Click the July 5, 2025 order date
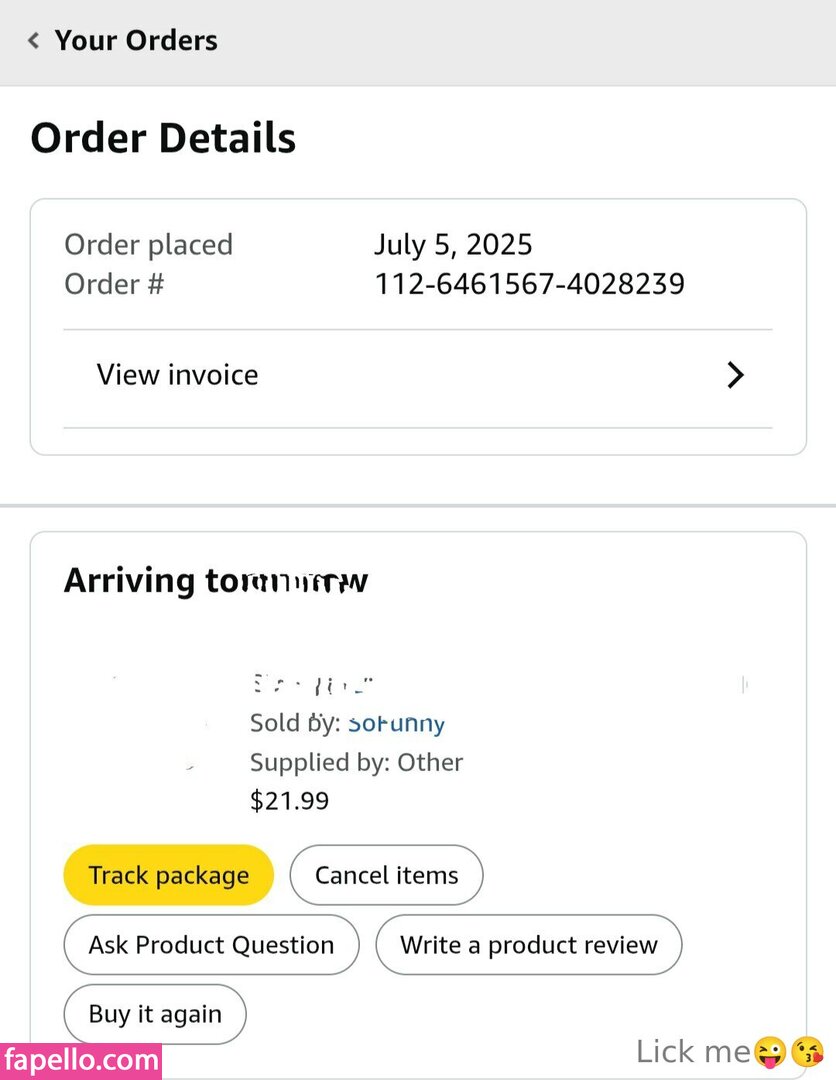Screen dimensions: 836x1080 [453, 244]
